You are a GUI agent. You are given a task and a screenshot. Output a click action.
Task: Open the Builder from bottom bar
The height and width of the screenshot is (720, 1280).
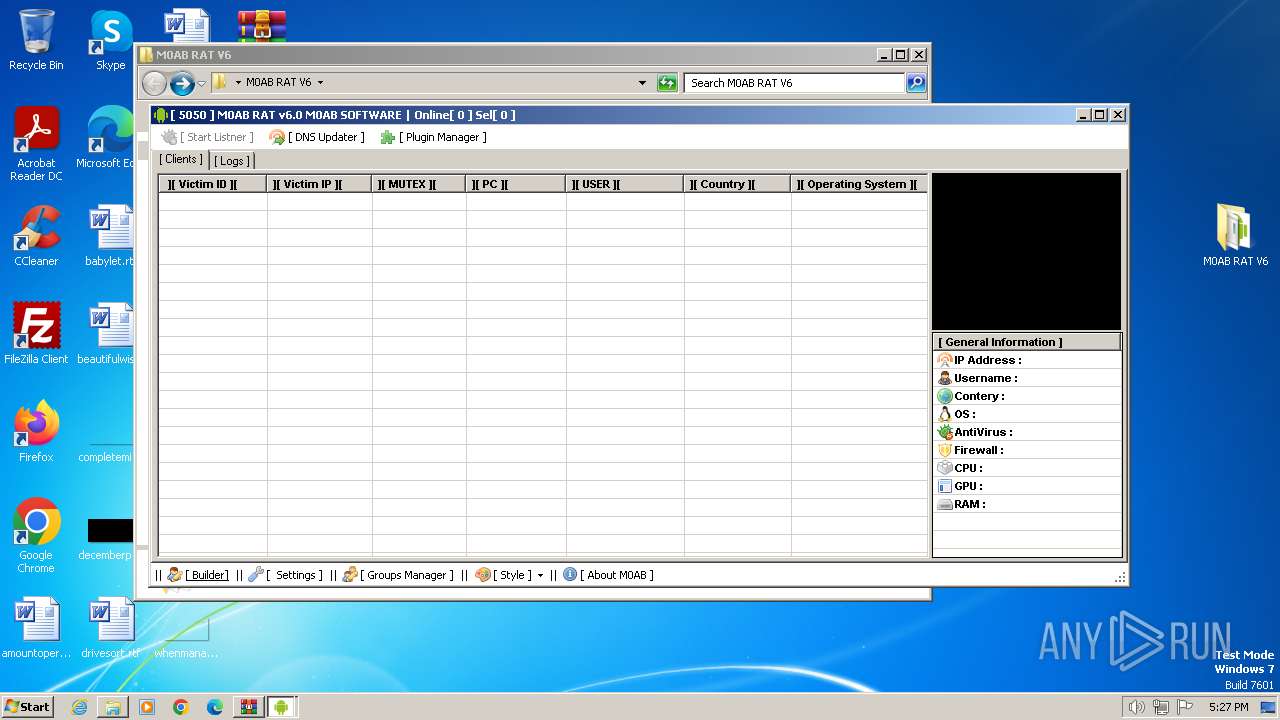coord(199,575)
